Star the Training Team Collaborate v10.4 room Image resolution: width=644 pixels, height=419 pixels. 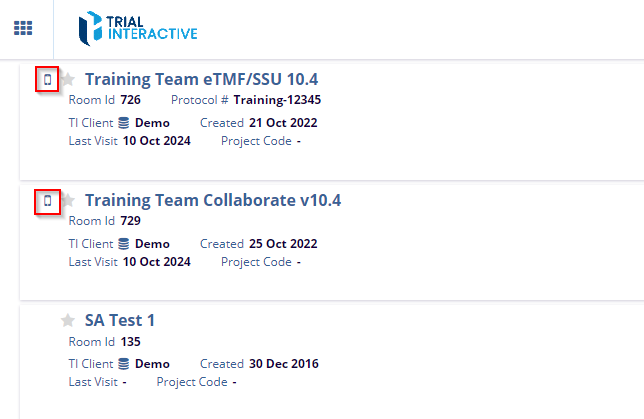click(68, 201)
